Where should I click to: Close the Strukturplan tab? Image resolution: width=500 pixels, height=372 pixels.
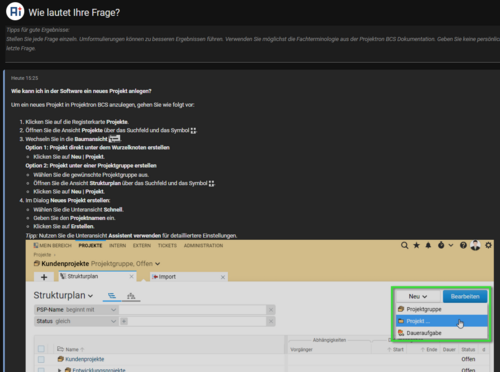[x=131, y=277]
